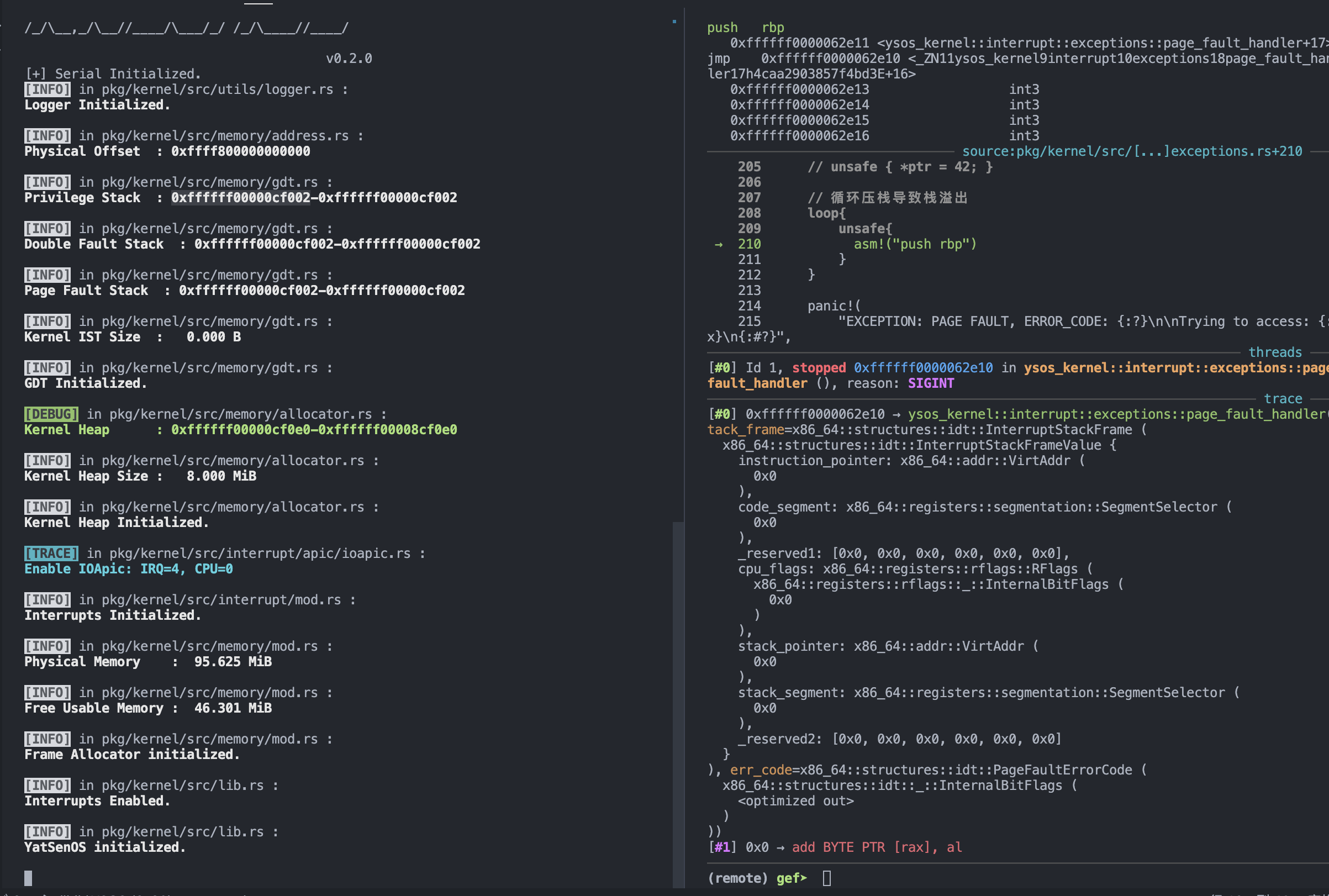Image resolution: width=1329 pixels, height=896 pixels.
Task: Click the 'instruction_pointer:' field line
Action: (x=911, y=460)
